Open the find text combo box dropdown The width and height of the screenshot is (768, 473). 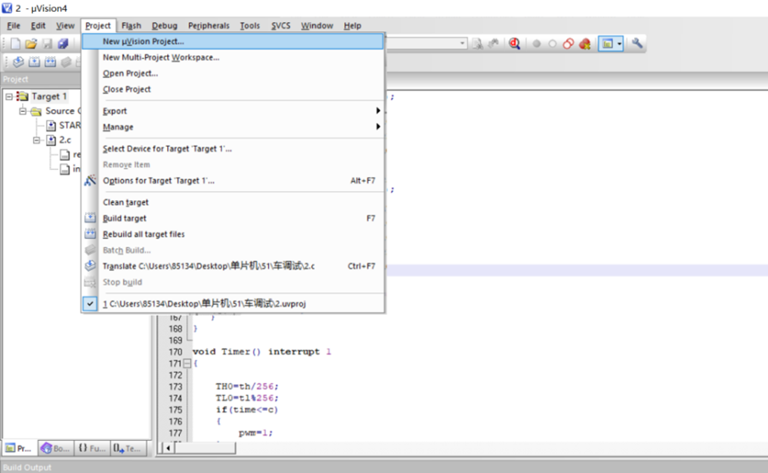pyautogui.click(x=462, y=44)
